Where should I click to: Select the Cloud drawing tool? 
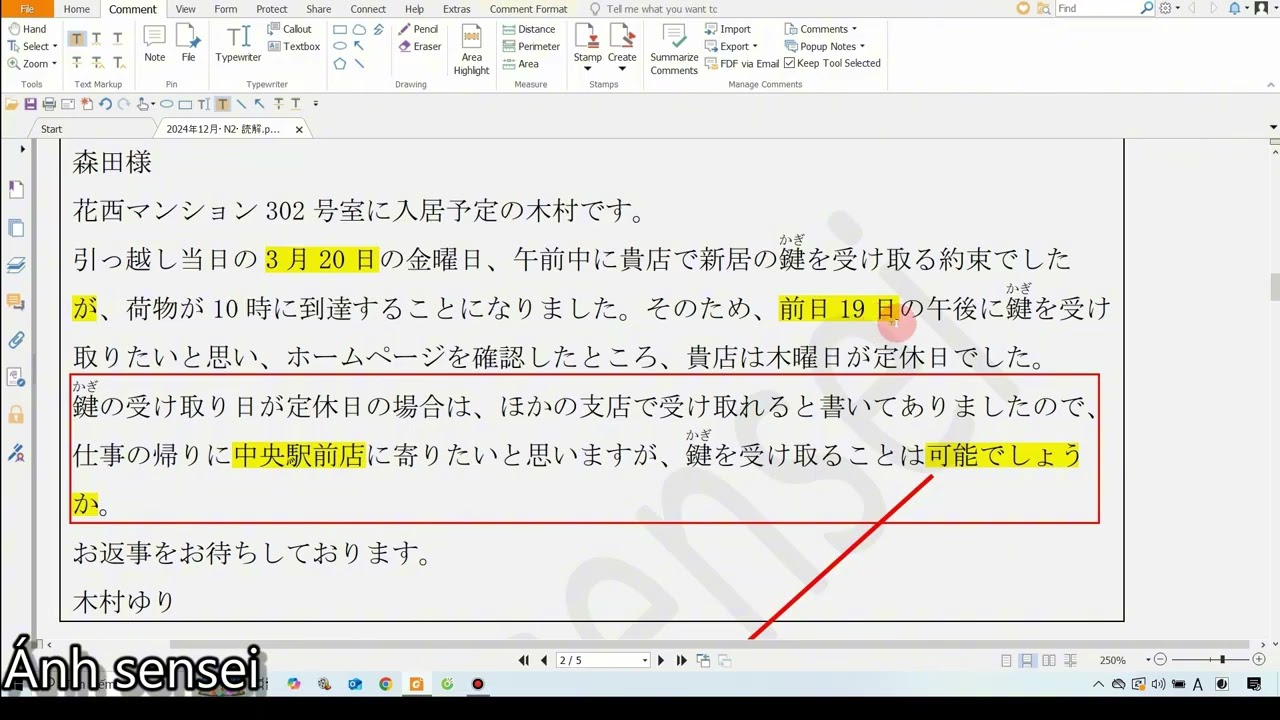pos(359,30)
